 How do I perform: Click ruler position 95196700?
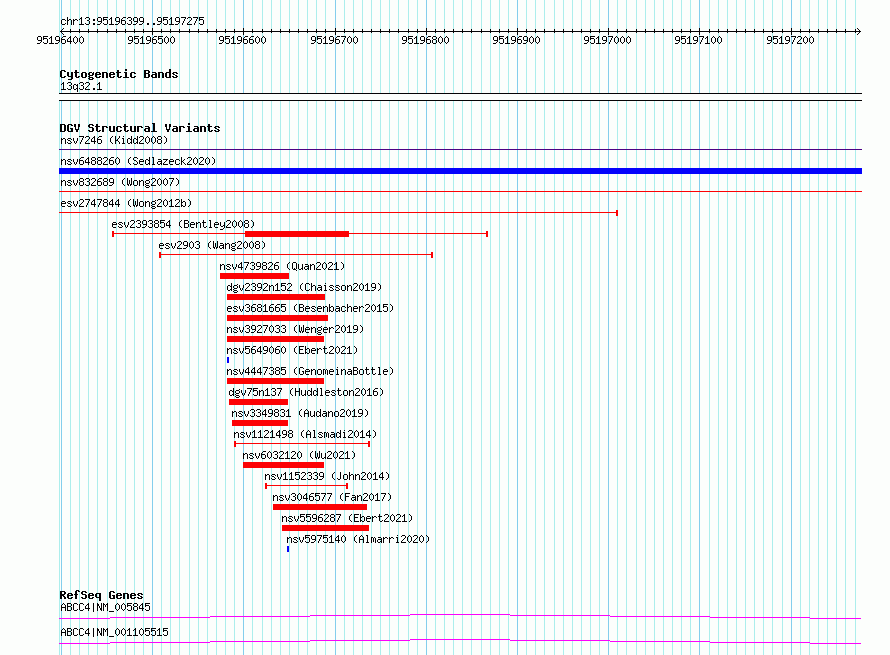(334, 40)
